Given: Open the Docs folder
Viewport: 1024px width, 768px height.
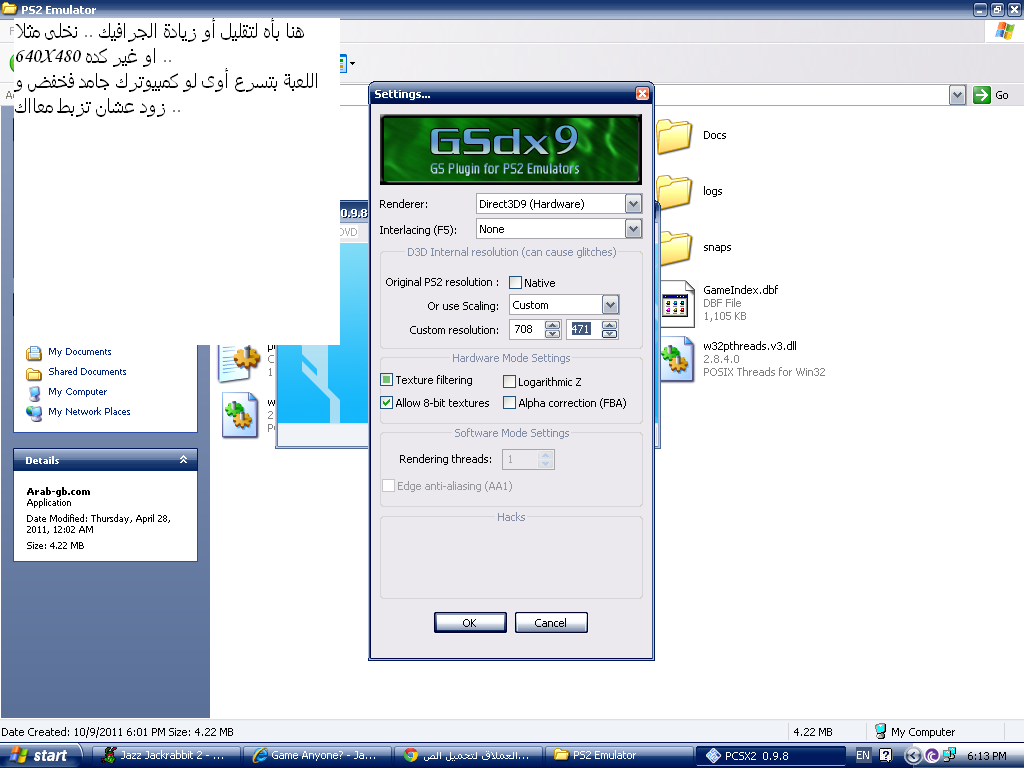Looking at the screenshot, I should pos(674,136).
